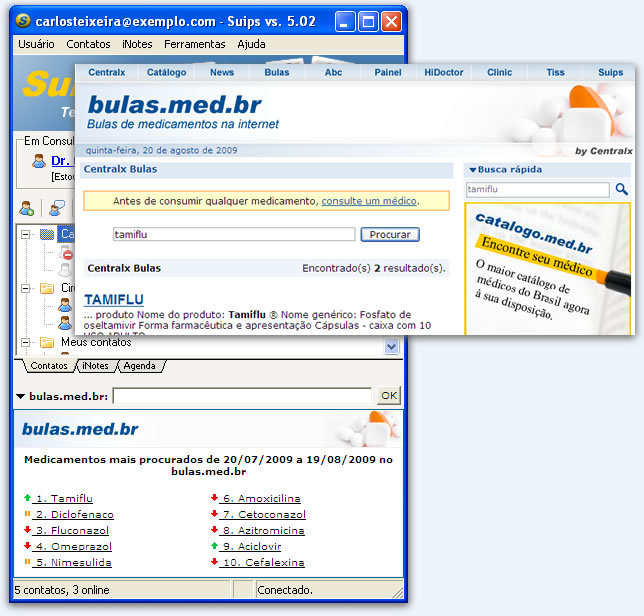Click the add contact icon in toolbar
This screenshot has height=616, width=644.
point(27,209)
